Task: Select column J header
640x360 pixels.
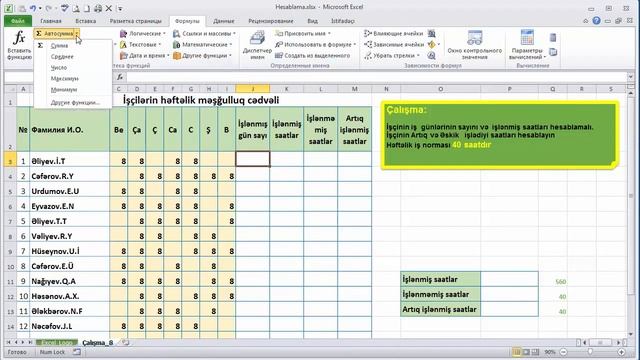Action: click(x=253, y=89)
